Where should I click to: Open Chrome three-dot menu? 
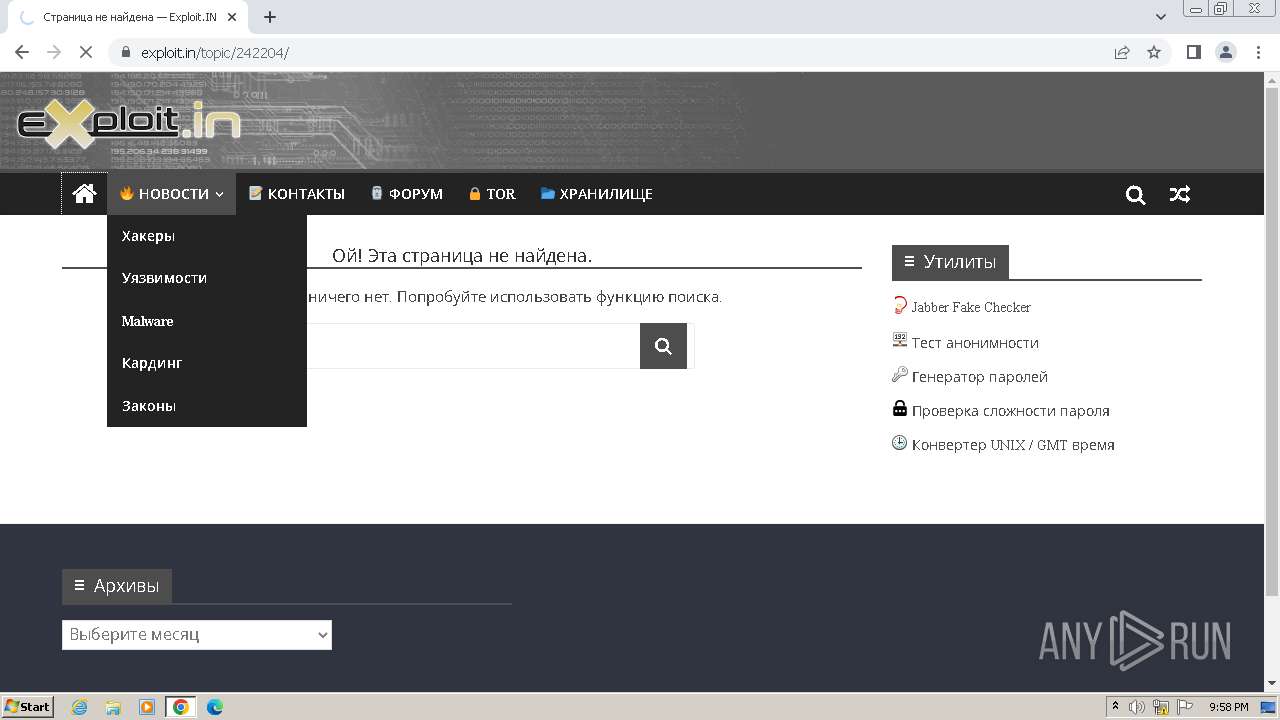click(1258, 52)
